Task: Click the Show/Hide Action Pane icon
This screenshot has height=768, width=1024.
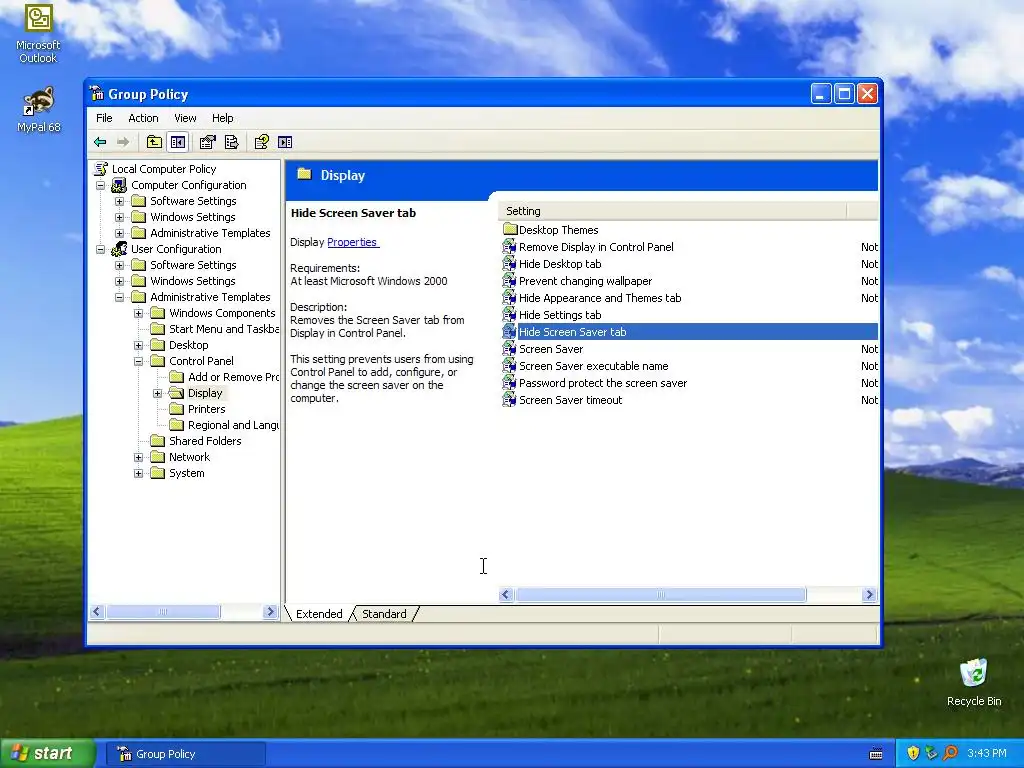Action: [285, 142]
